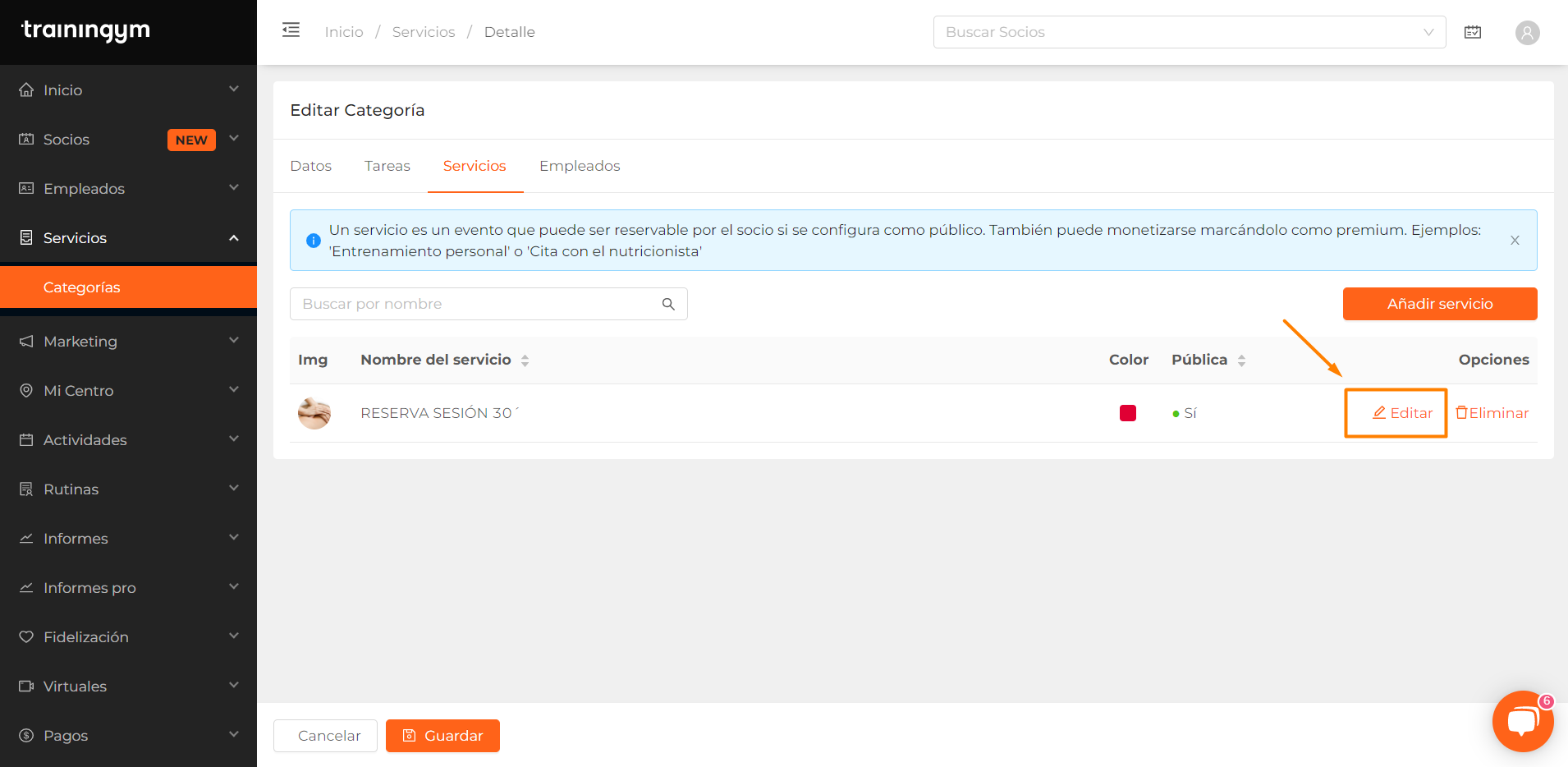The height and width of the screenshot is (767, 1568).
Task: Click the Actividades calendar icon
Action: point(26,439)
